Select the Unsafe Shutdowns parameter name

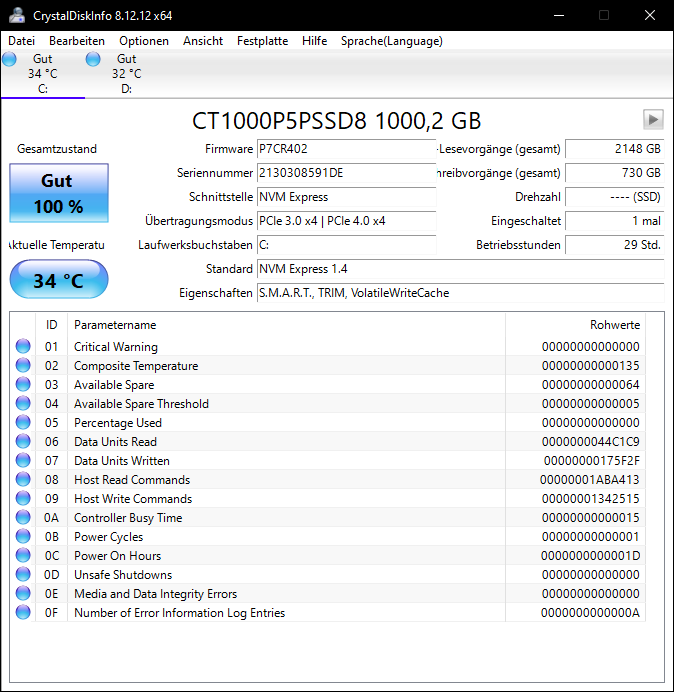(x=123, y=575)
